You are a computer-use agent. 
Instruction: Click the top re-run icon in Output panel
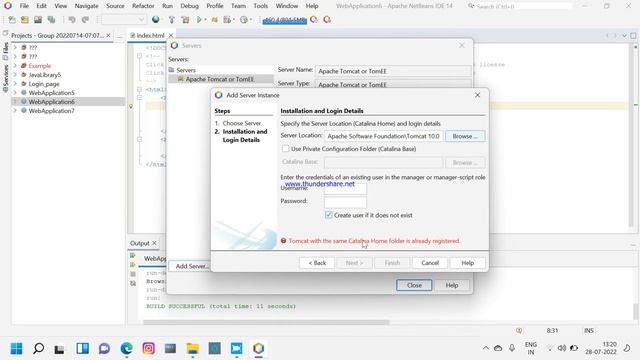click(133, 256)
